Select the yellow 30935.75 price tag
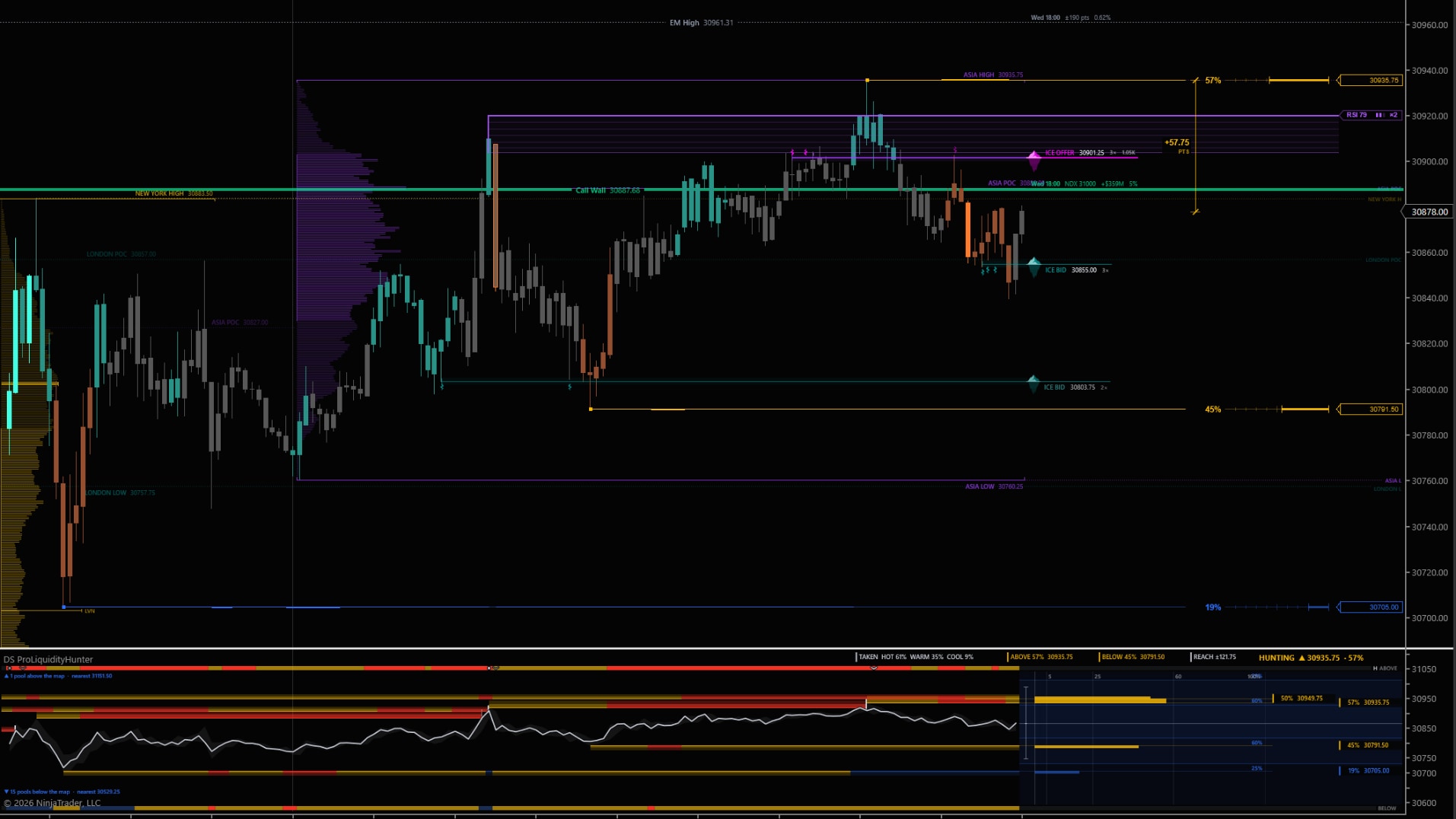This screenshot has width=1456, height=819. [1370, 80]
